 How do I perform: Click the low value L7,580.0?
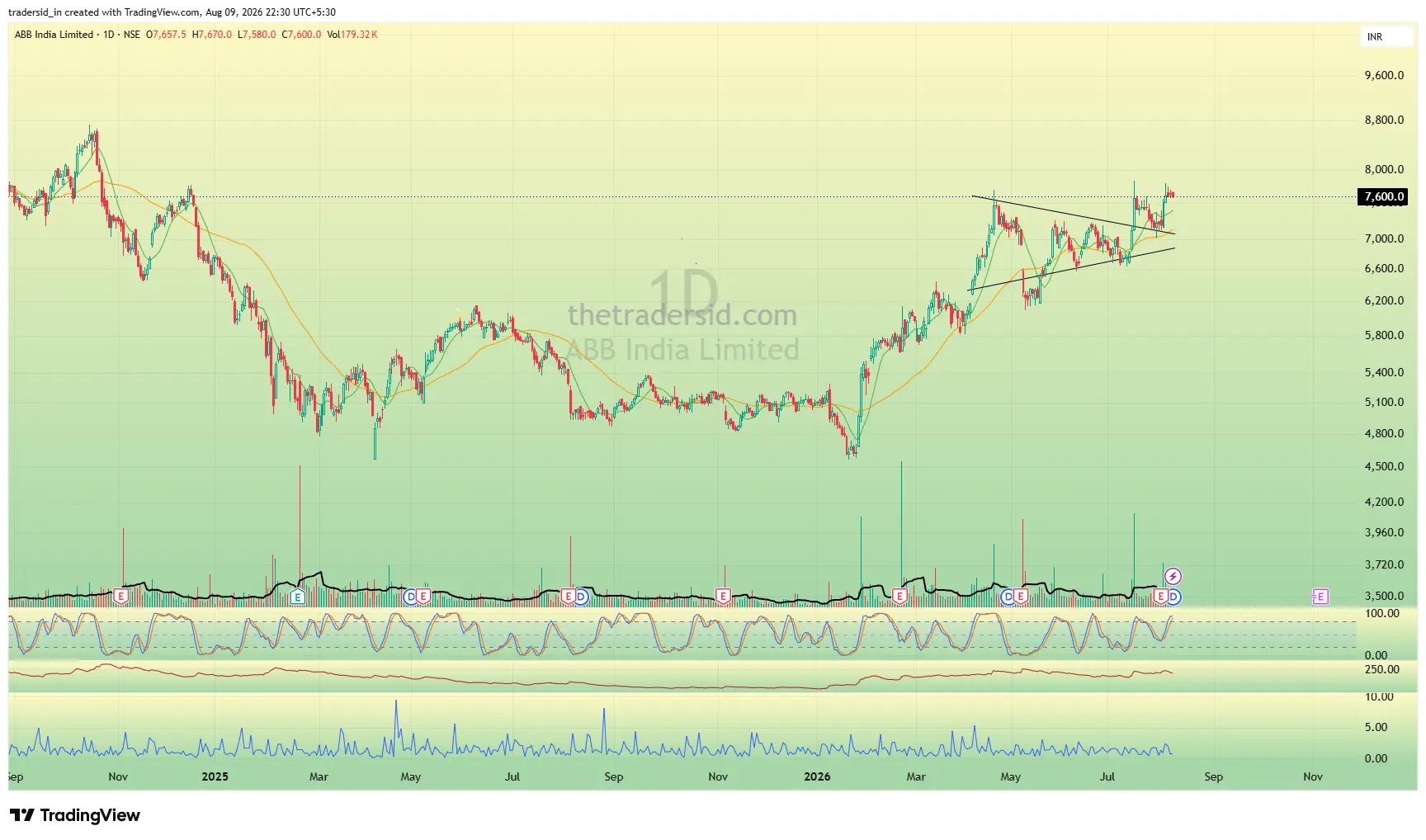[x=257, y=35]
